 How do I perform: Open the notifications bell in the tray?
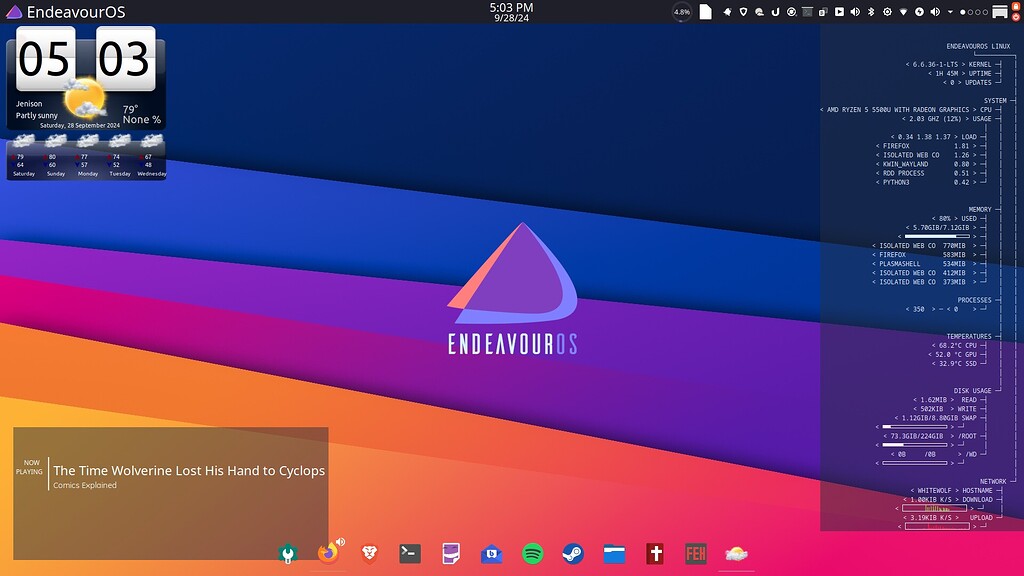728,11
